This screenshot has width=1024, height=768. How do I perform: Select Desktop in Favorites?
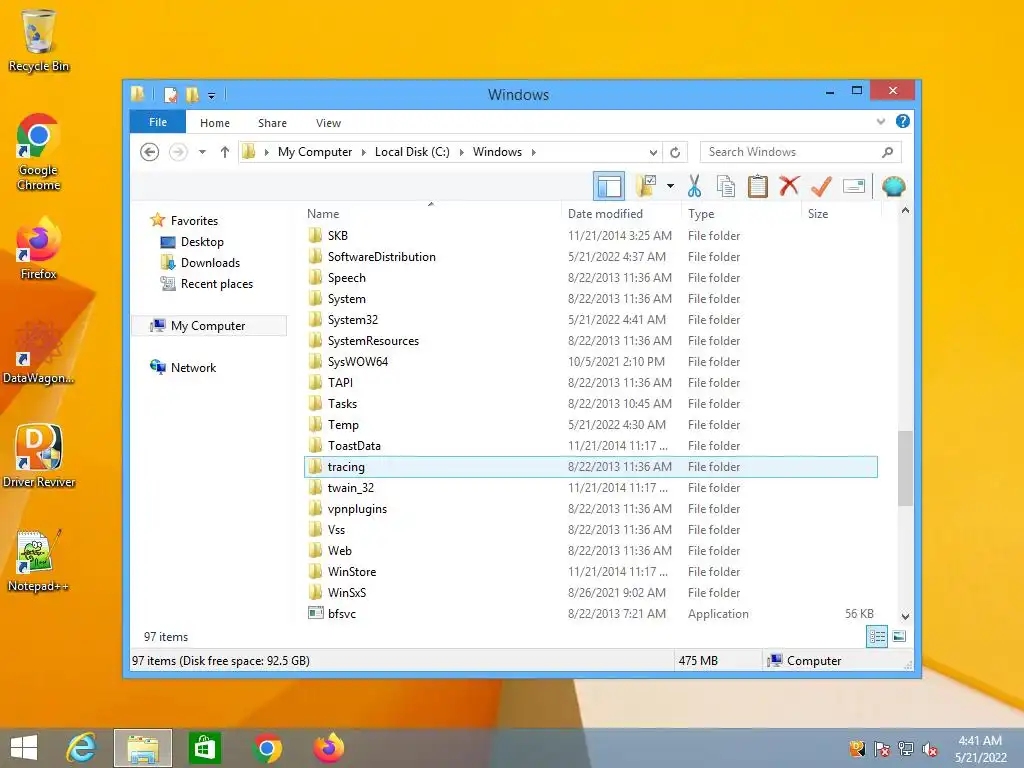202,242
